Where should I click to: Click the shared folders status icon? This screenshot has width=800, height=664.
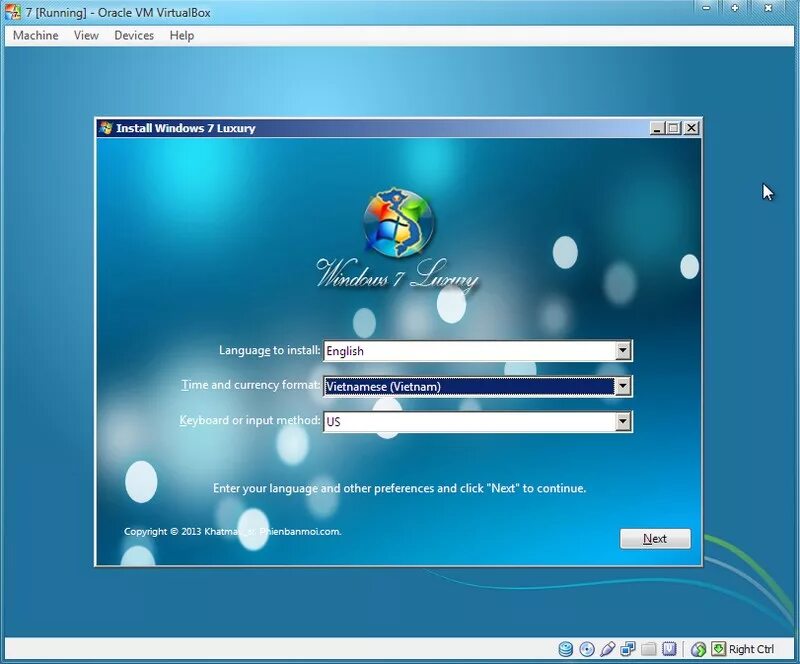[648, 649]
